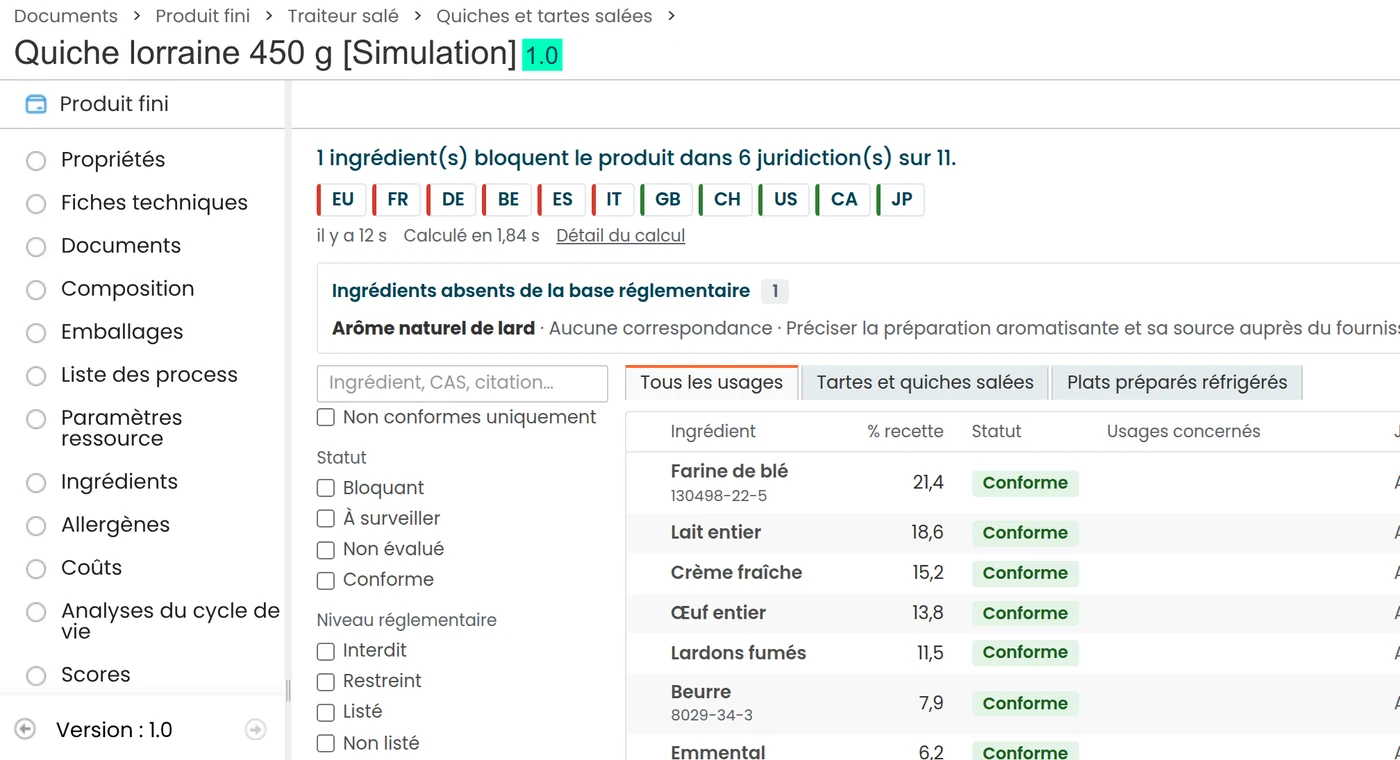Open Quiches et tartes salées breadcrumb
This screenshot has width=1400, height=760.
click(x=544, y=16)
